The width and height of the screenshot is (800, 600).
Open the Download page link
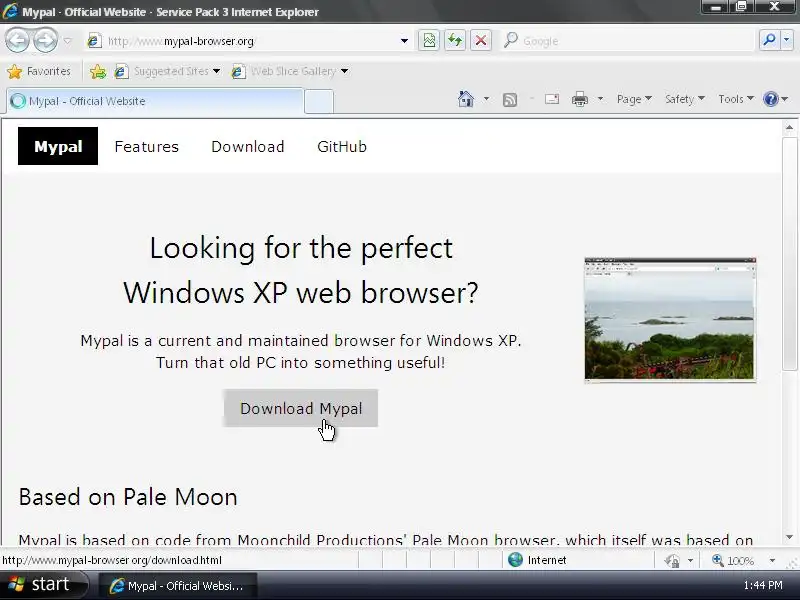(x=247, y=147)
